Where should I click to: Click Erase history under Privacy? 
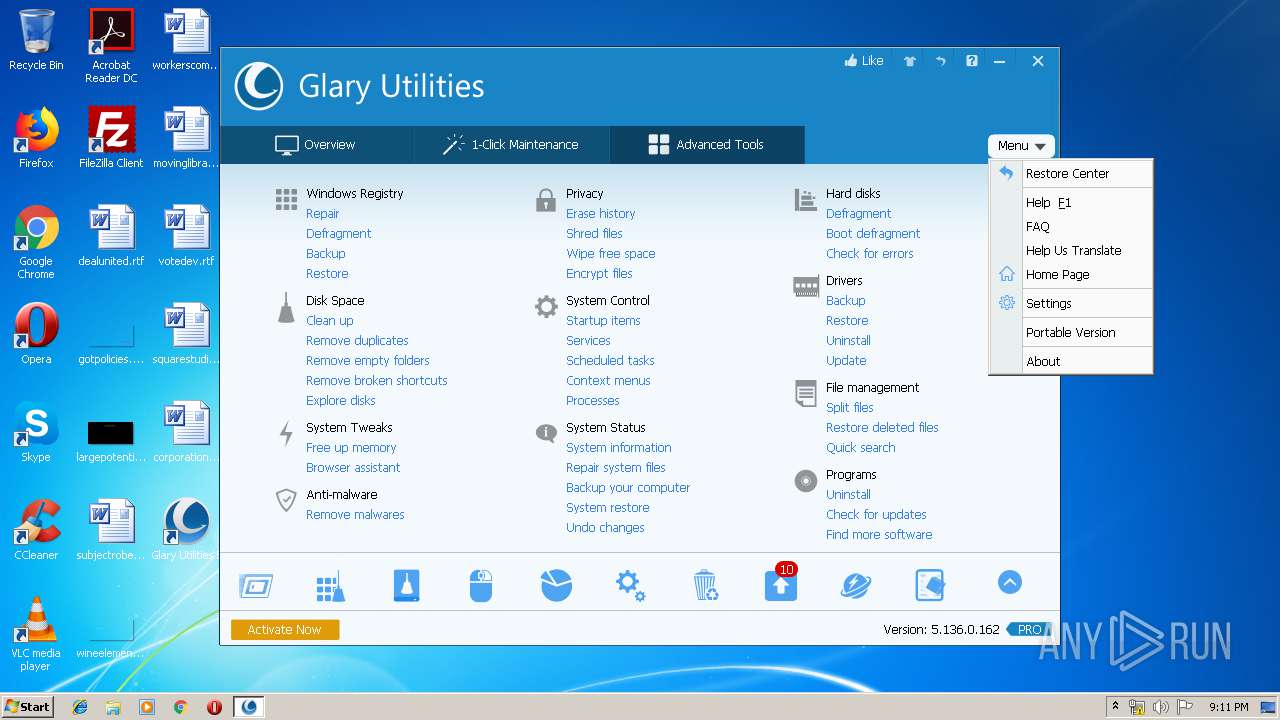click(x=601, y=214)
